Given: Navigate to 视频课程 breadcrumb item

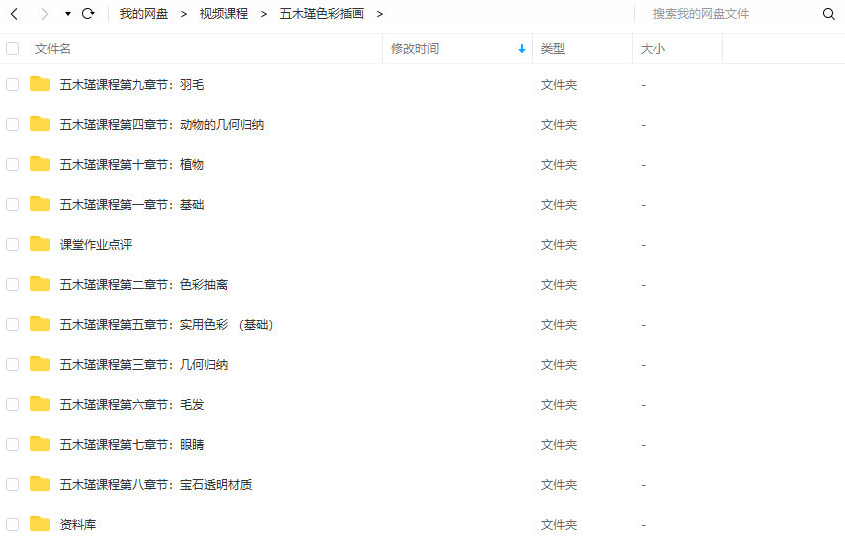Looking at the screenshot, I should click(x=224, y=14).
